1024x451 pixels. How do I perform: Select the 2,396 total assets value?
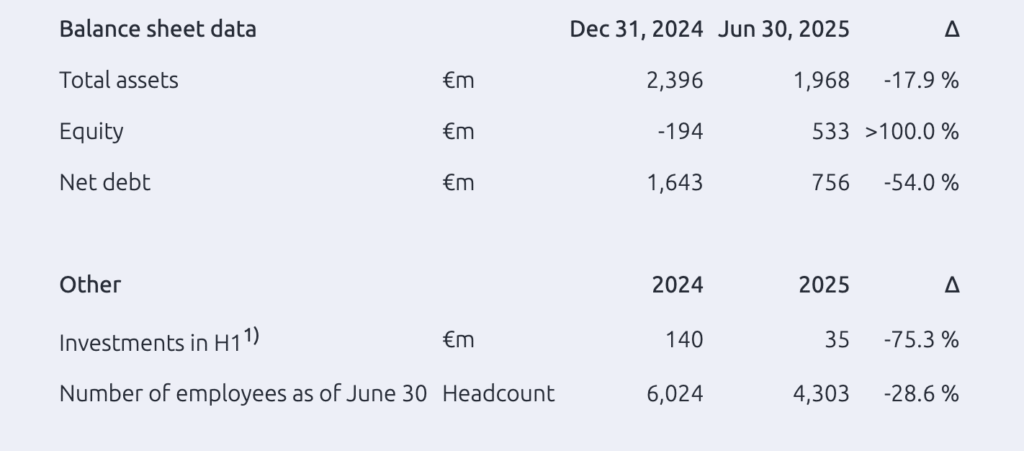pos(675,80)
